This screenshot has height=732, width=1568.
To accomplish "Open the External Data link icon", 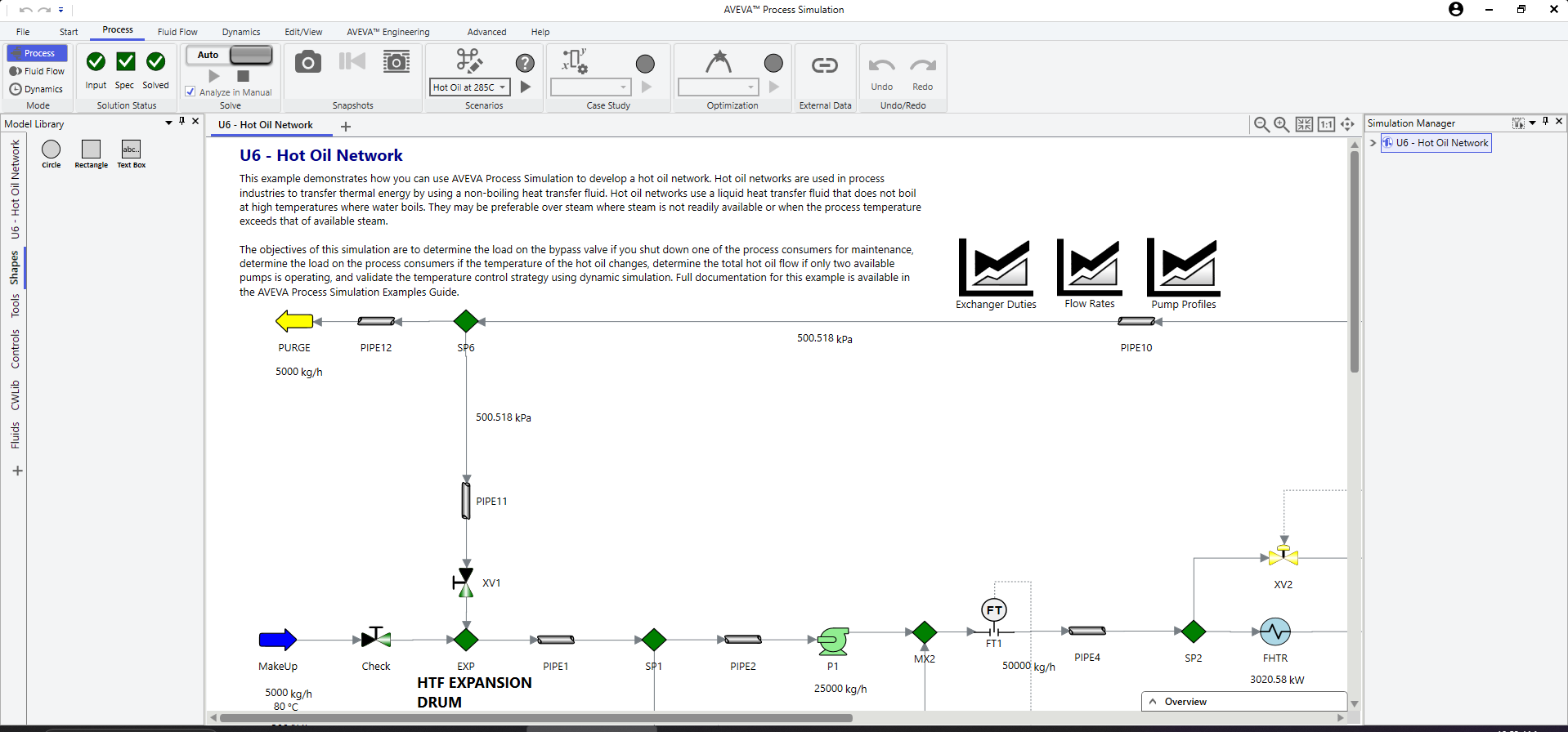I will (x=824, y=65).
